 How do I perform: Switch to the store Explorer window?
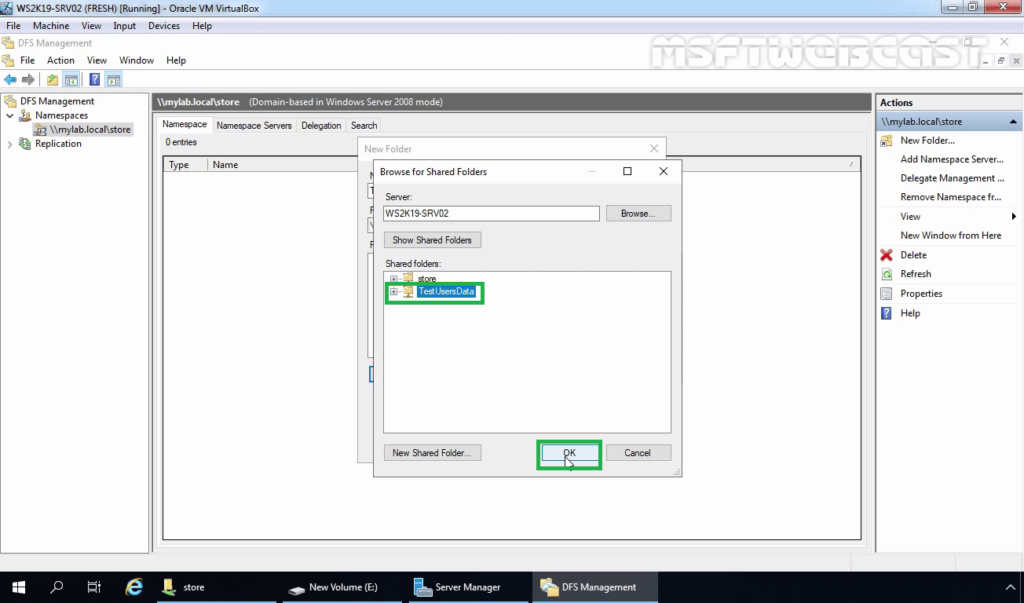click(217, 587)
